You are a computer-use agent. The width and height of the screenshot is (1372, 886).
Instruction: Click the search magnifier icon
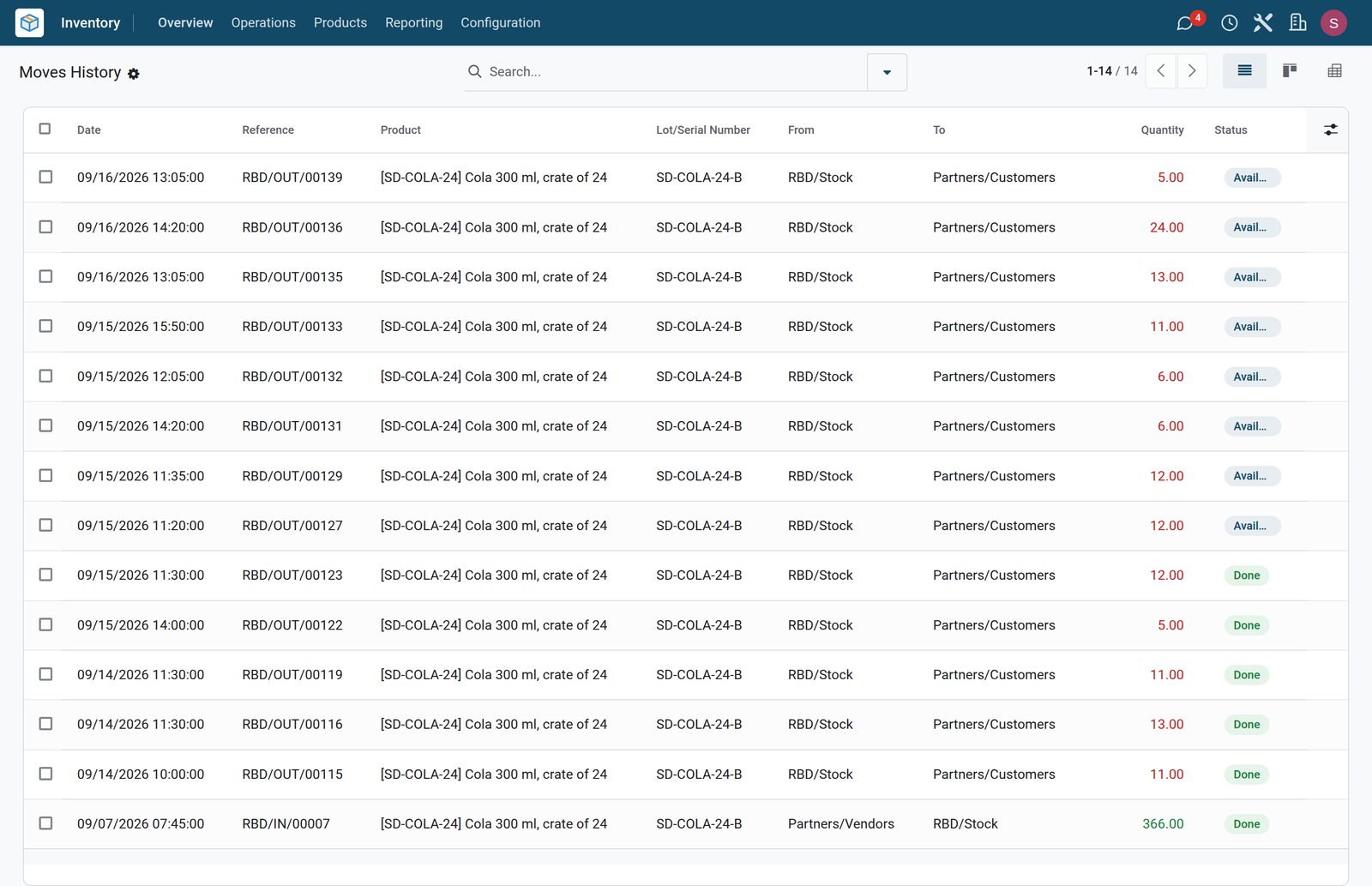point(474,71)
